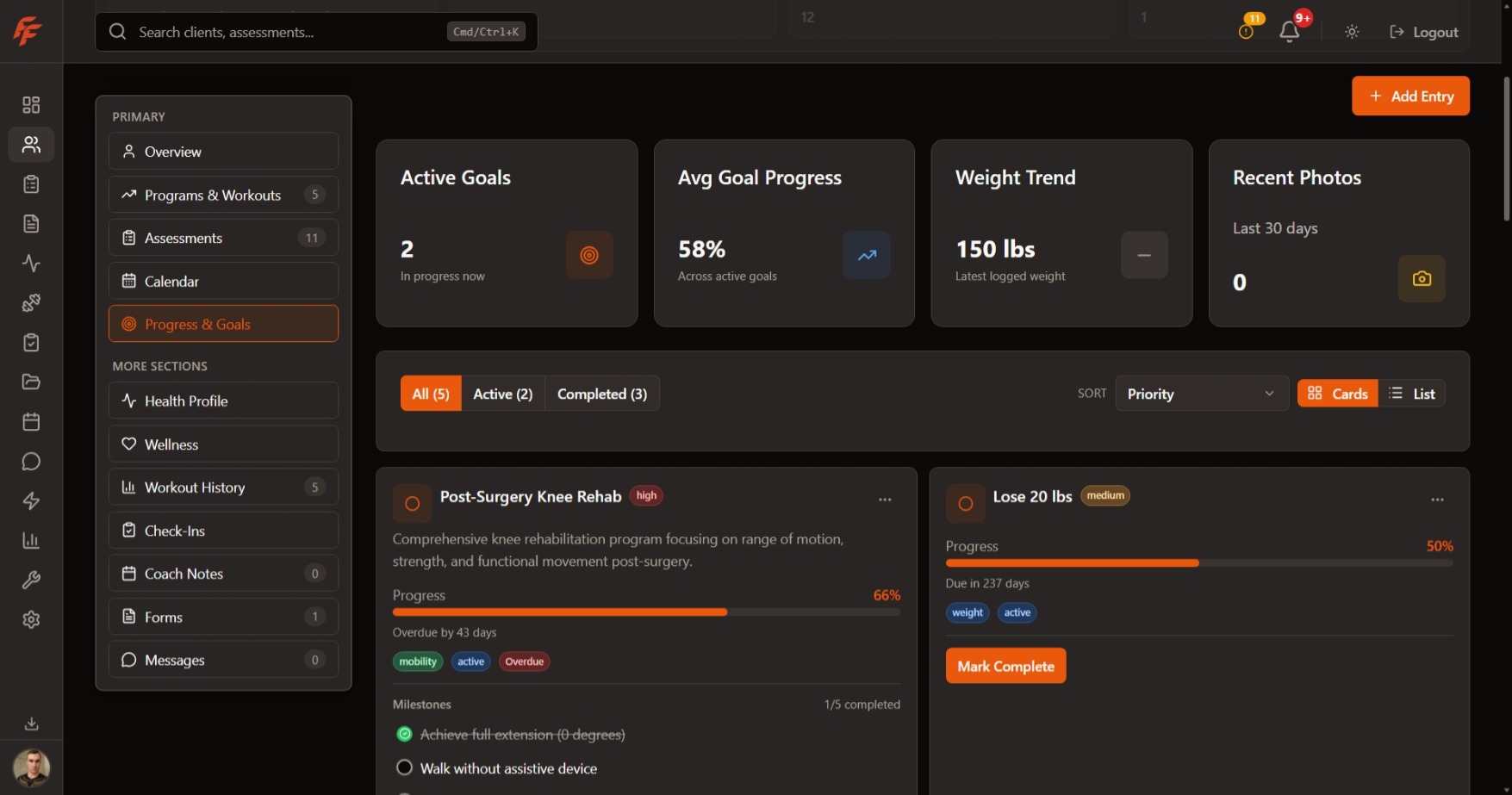Switch to List view
The width and height of the screenshot is (1512, 795).
click(1413, 393)
